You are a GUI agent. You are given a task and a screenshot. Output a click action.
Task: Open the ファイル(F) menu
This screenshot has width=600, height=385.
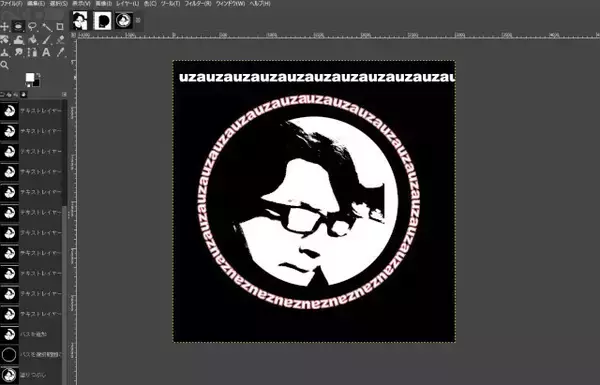(11, 3)
